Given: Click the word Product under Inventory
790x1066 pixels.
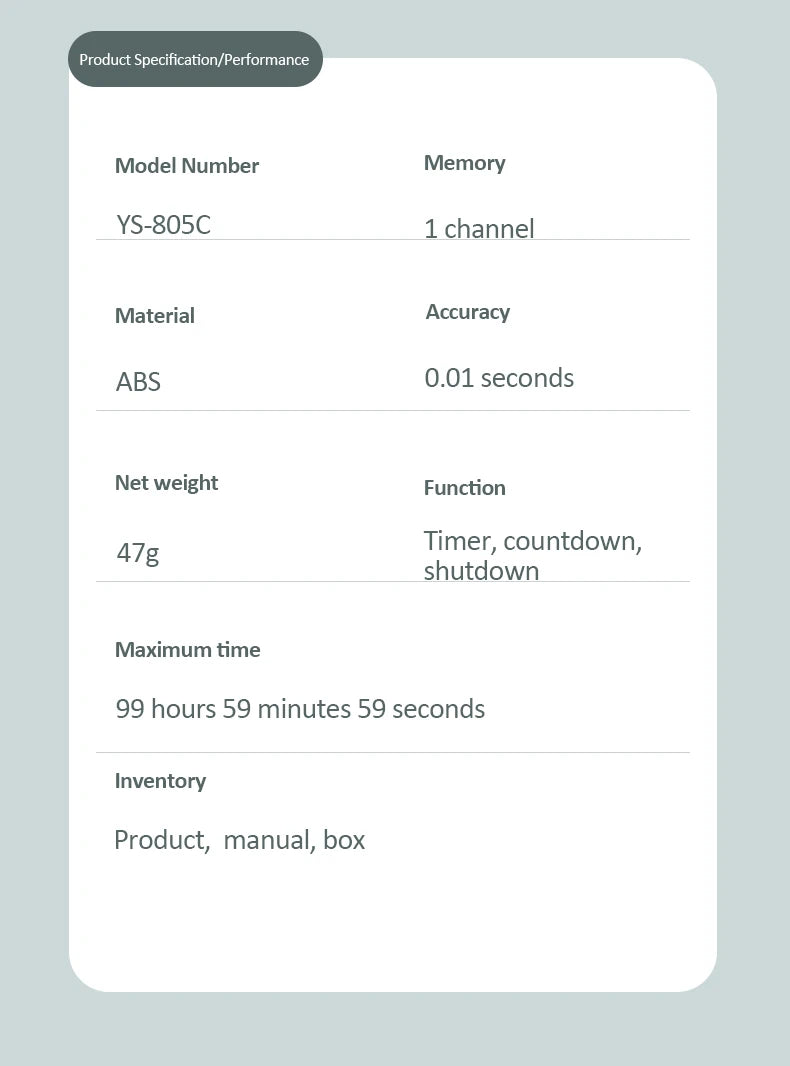Looking at the screenshot, I should (x=161, y=840).
